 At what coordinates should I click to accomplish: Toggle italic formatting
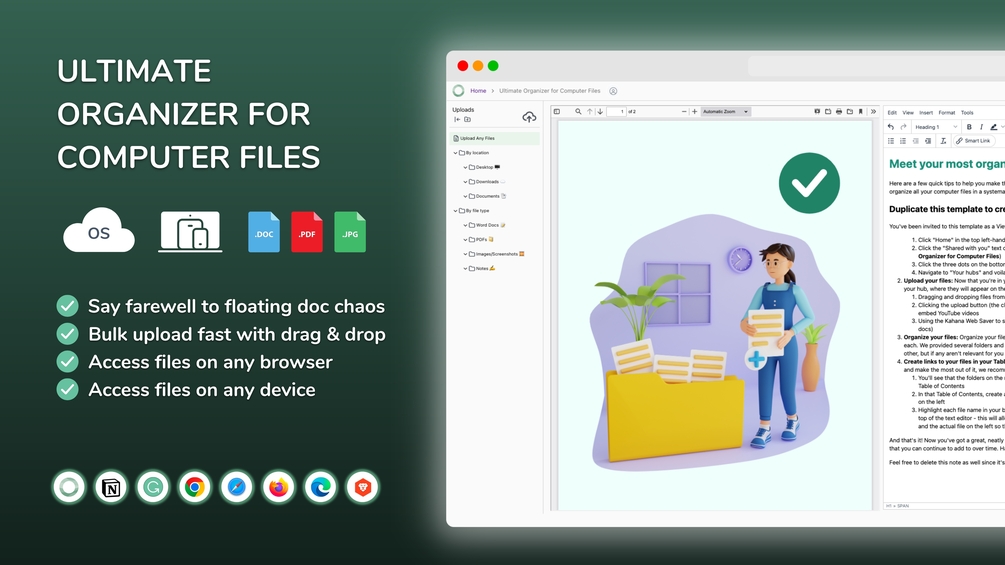coord(981,127)
